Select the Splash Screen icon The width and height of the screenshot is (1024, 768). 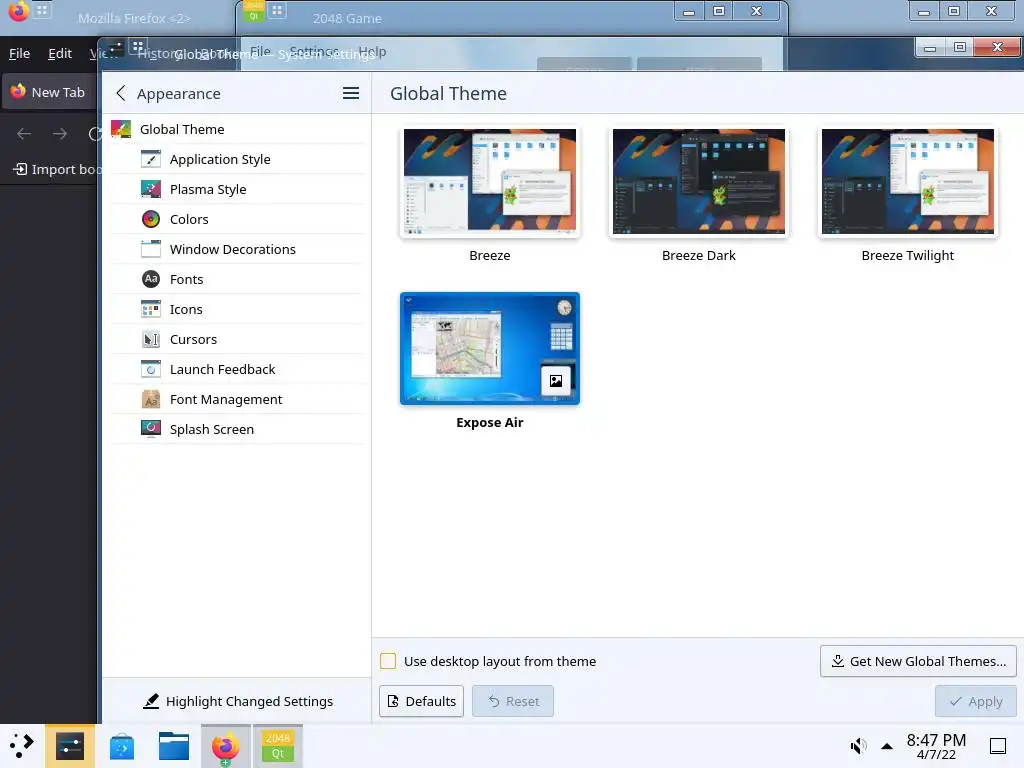tap(151, 430)
